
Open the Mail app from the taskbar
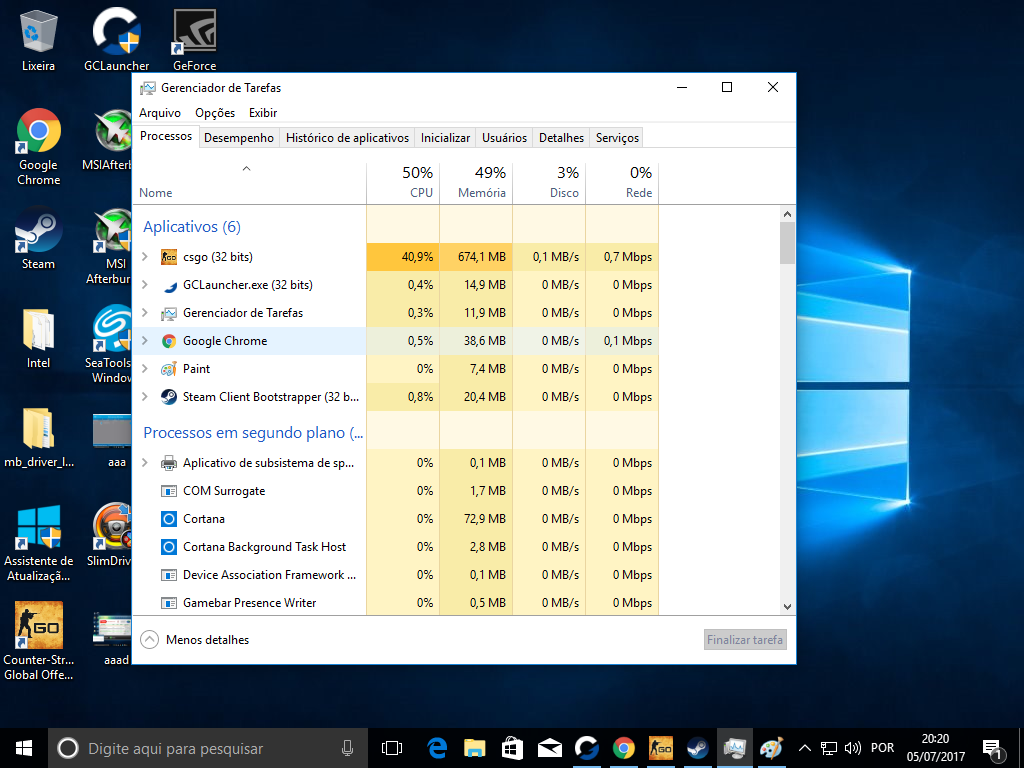(x=549, y=748)
